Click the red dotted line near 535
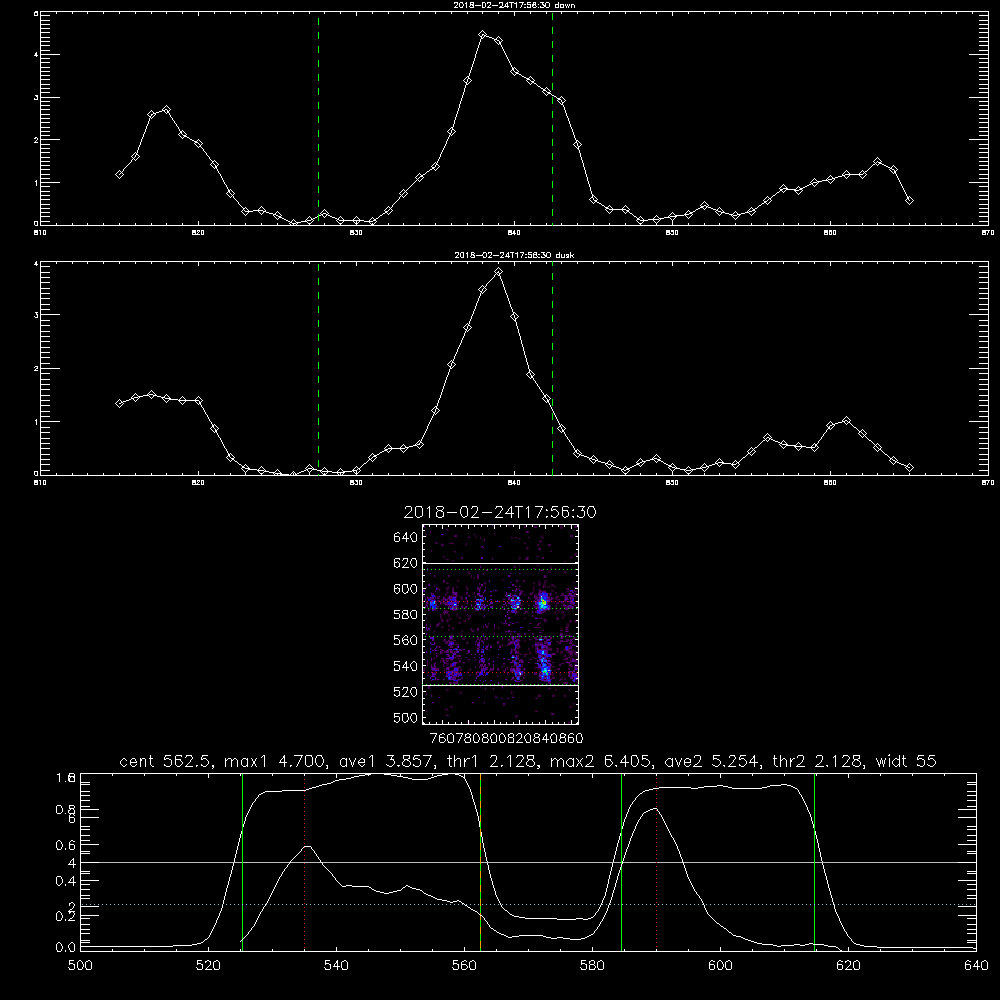1000x1000 pixels. click(x=305, y=862)
